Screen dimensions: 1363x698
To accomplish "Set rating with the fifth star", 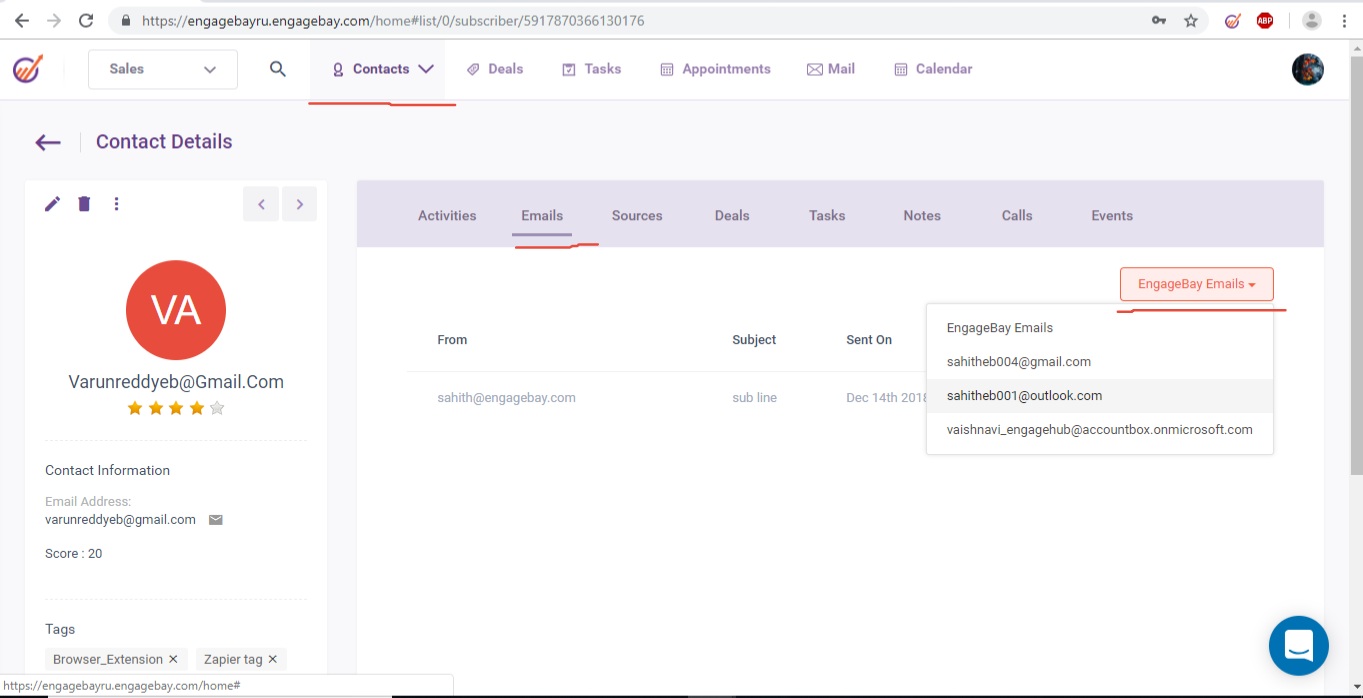I will [217, 408].
